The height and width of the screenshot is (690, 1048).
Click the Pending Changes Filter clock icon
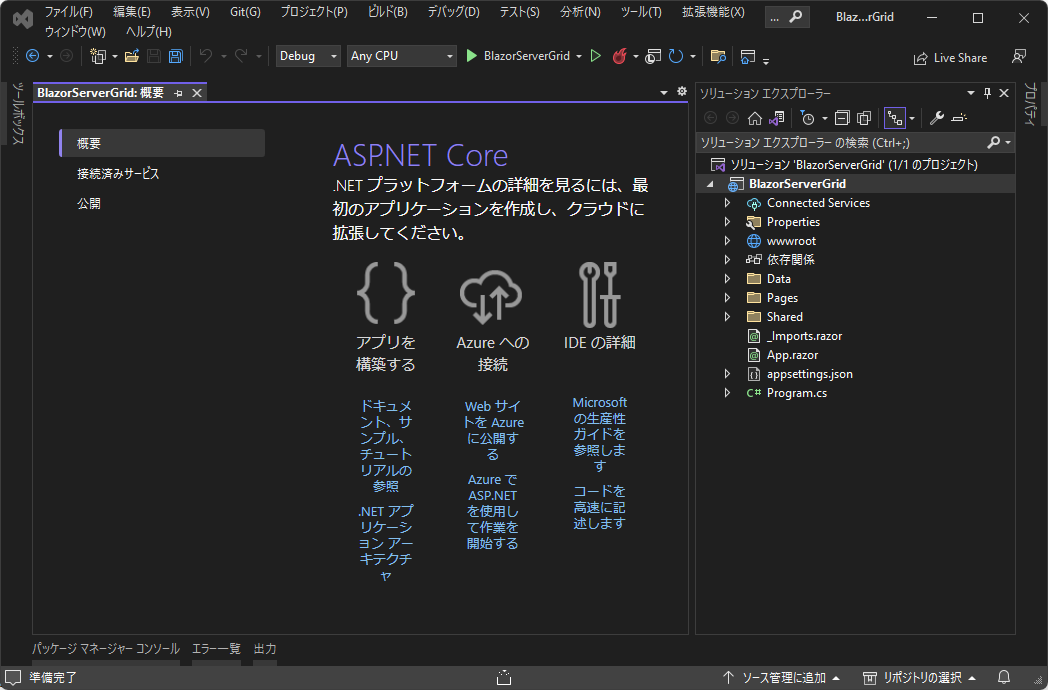click(807, 118)
